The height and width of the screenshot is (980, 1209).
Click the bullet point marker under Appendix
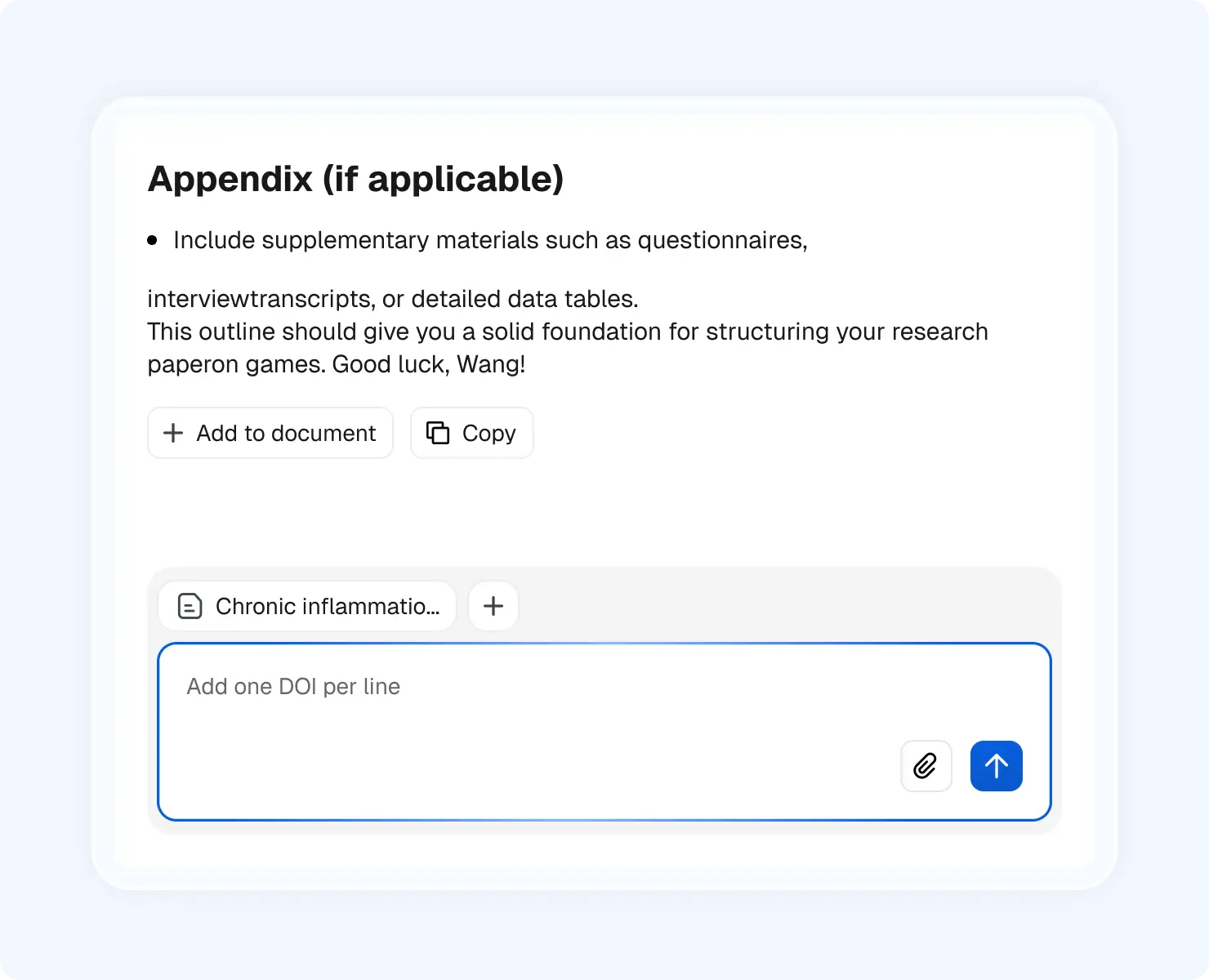[153, 240]
